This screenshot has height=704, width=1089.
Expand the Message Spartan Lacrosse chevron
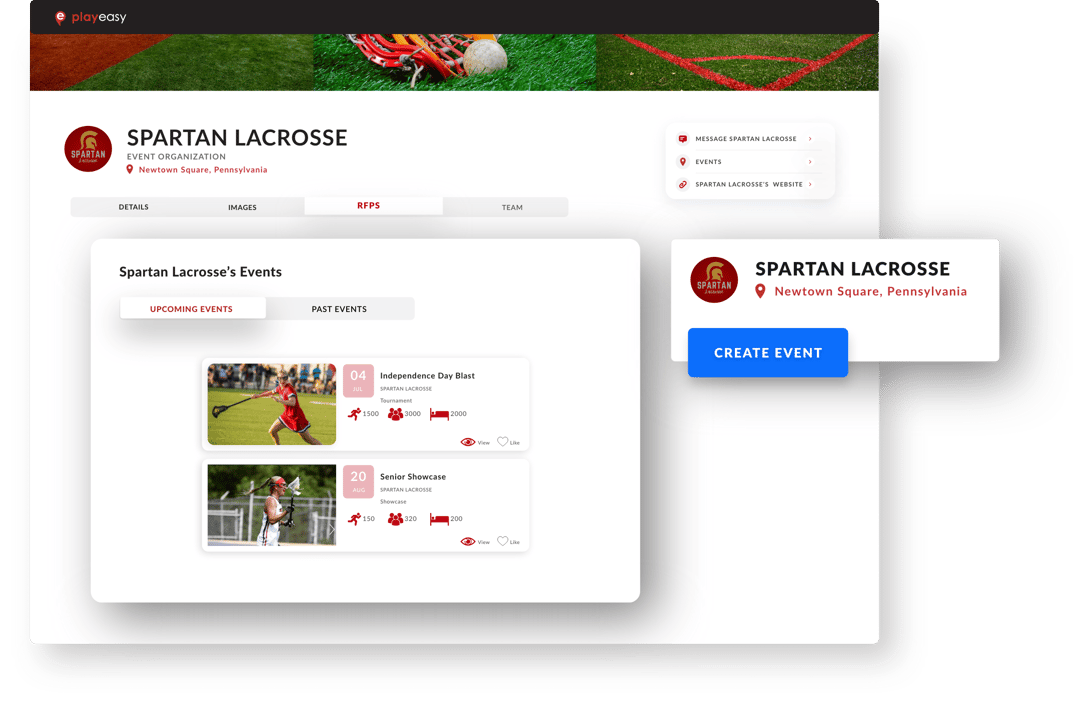tap(810, 139)
